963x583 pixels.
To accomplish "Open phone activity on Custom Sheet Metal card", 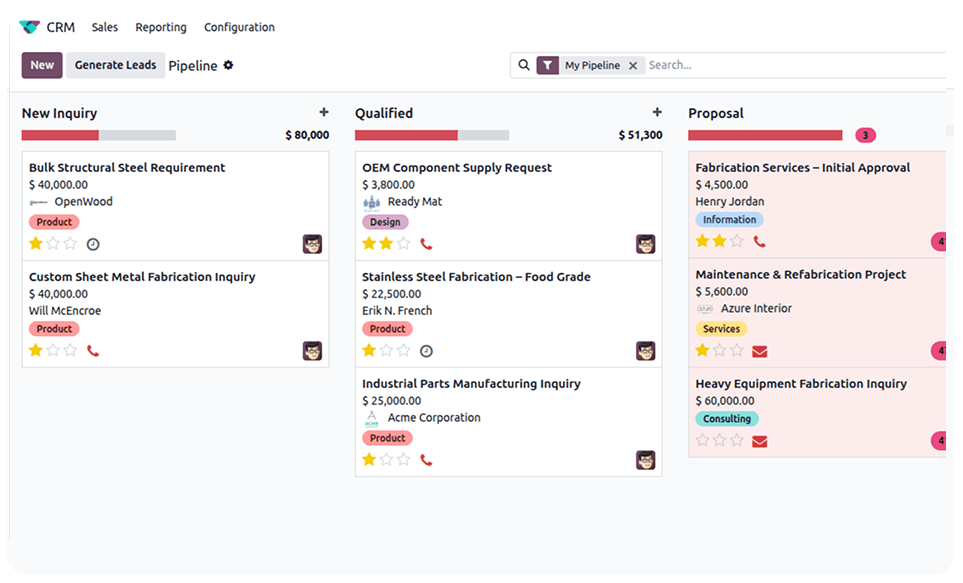I will pos(93,351).
